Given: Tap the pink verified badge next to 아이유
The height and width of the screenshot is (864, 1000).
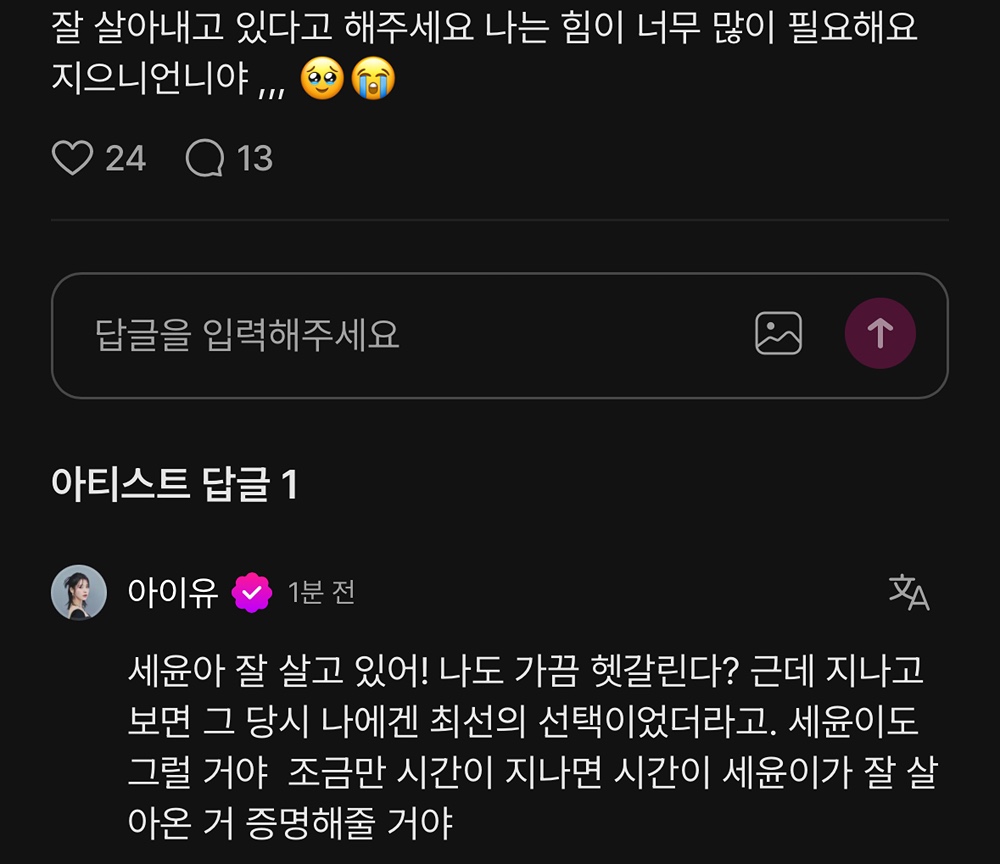Looking at the screenshot, I should [252, 592].
